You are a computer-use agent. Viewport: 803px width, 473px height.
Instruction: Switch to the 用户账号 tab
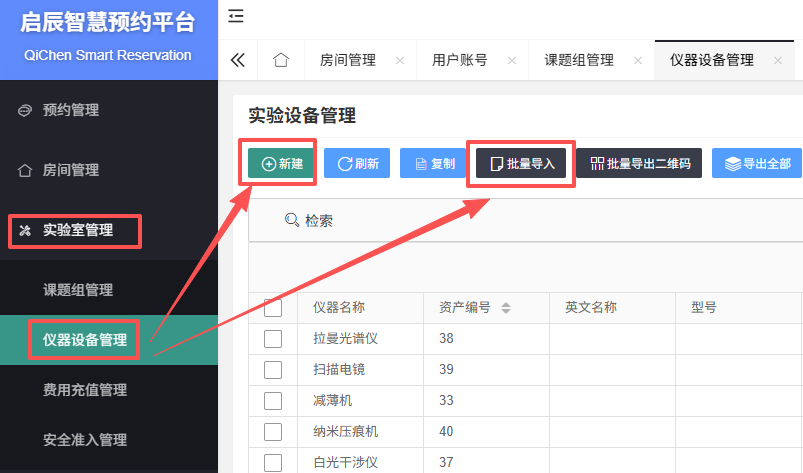tap(460, 60)
